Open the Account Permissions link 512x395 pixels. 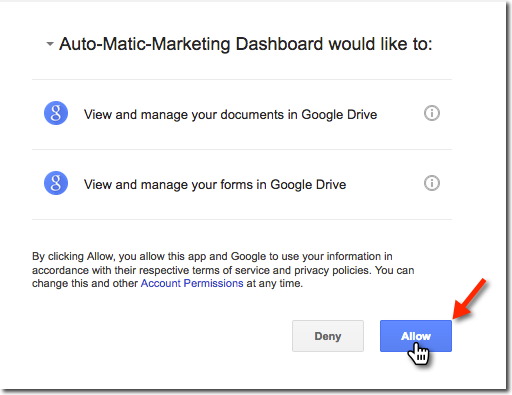192,283
